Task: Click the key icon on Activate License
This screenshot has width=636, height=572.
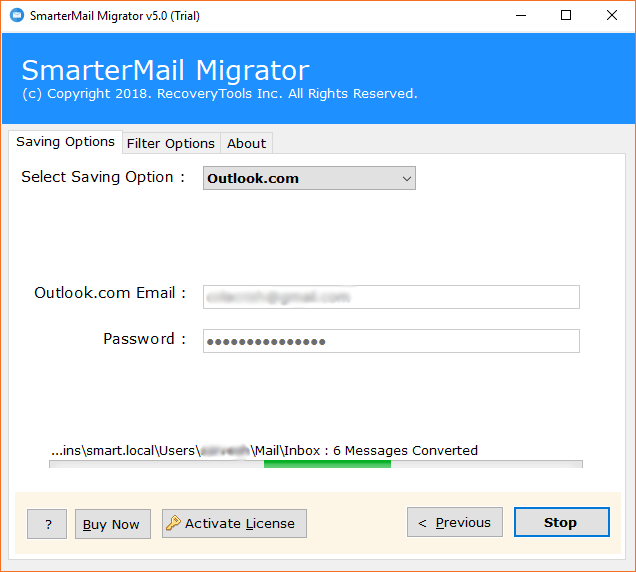Action: tap(173, 523)
